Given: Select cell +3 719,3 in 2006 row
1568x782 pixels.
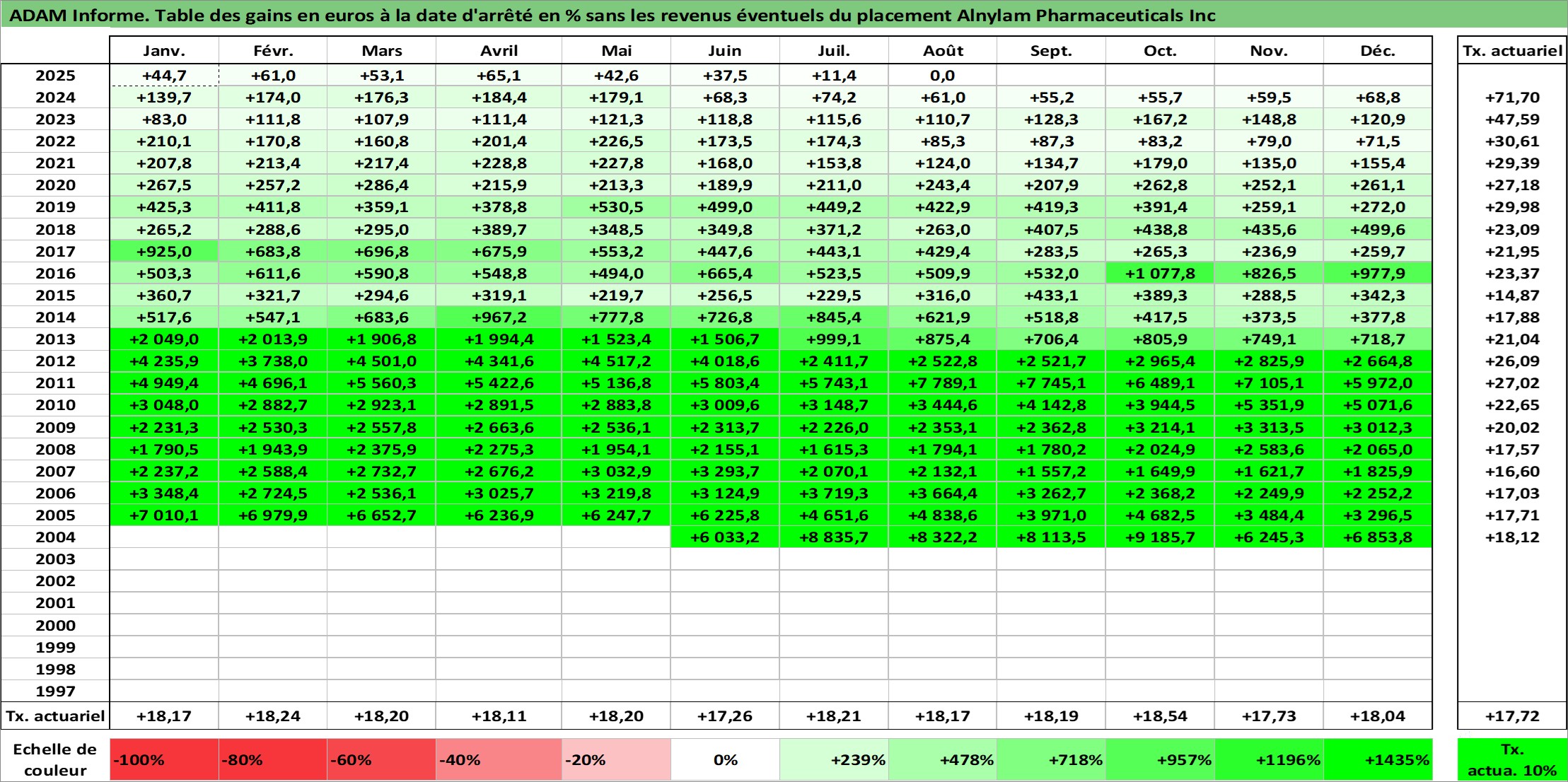Looking at the screenshot, I should pos(834,493).
